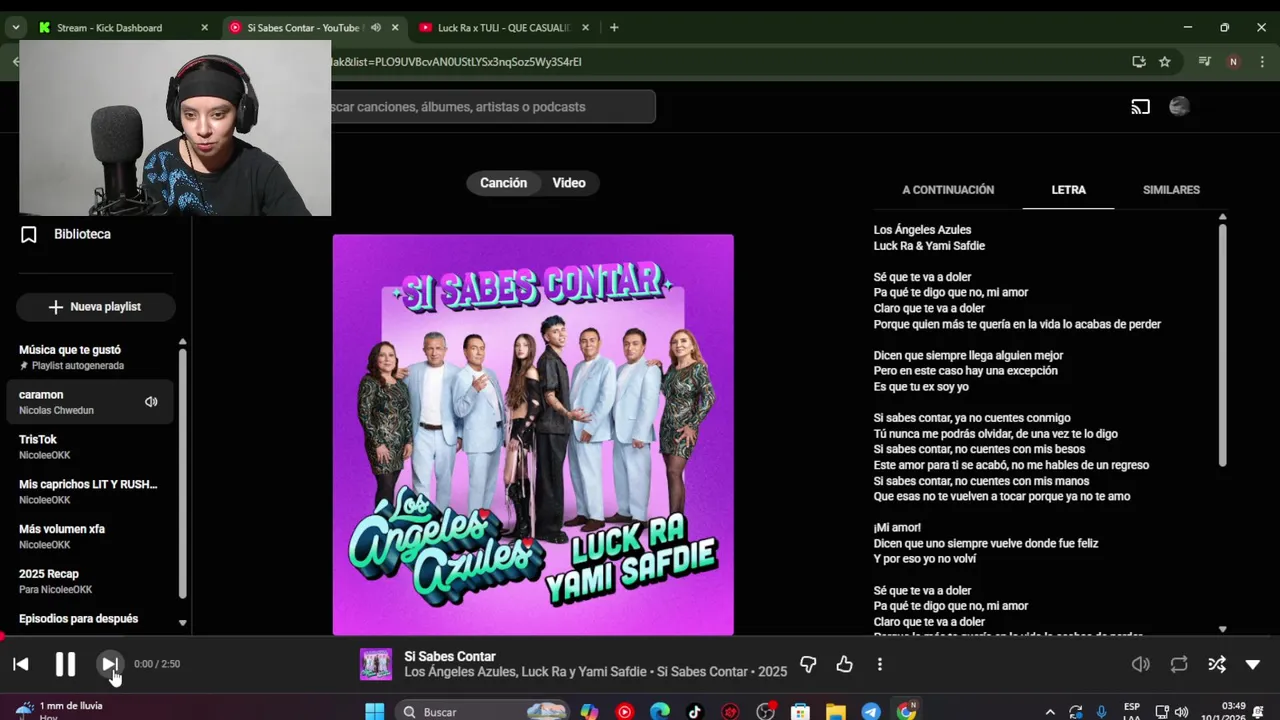Open Microsoft Store from the taskbar
The width and height of the screenshot is (1280, 720).
click(x=800, y=712)
